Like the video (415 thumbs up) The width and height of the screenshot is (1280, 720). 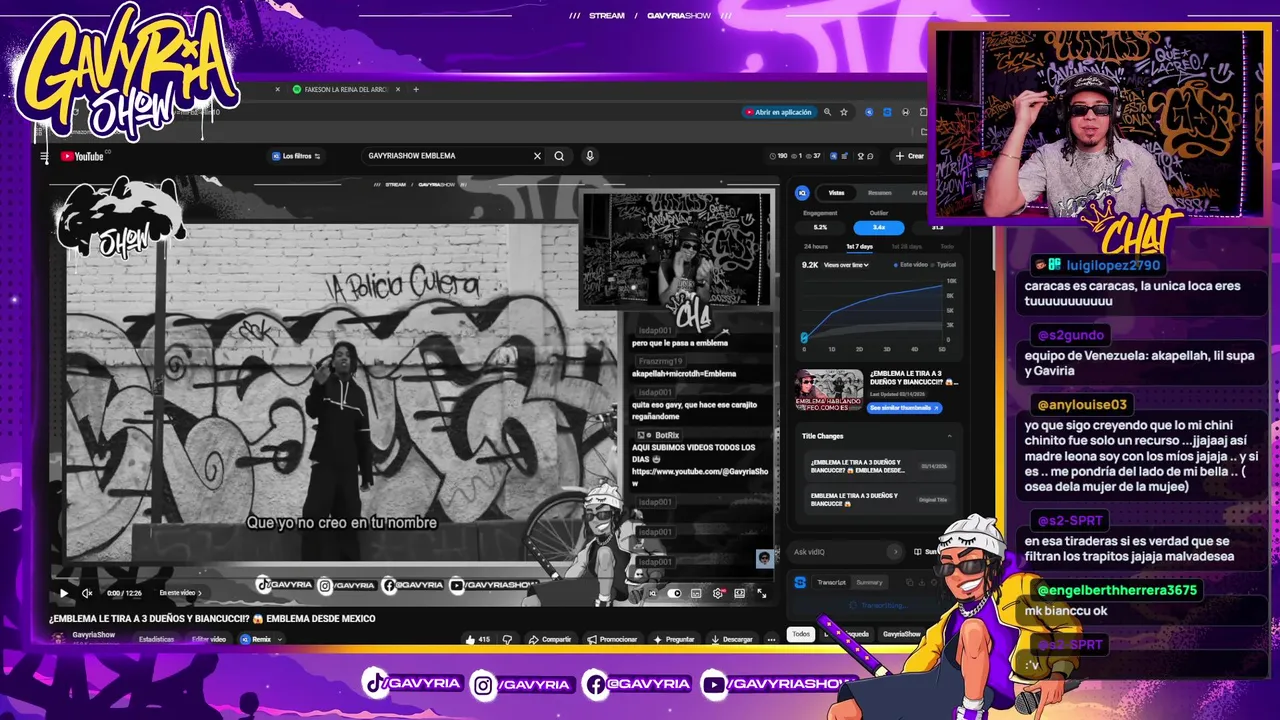point(478,639)
